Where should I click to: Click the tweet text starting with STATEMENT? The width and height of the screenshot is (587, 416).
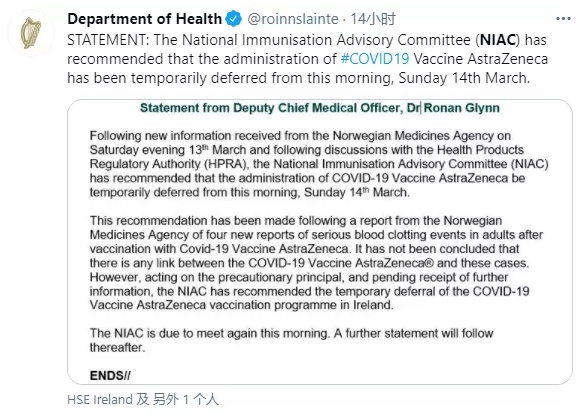[x=307, y=59]
